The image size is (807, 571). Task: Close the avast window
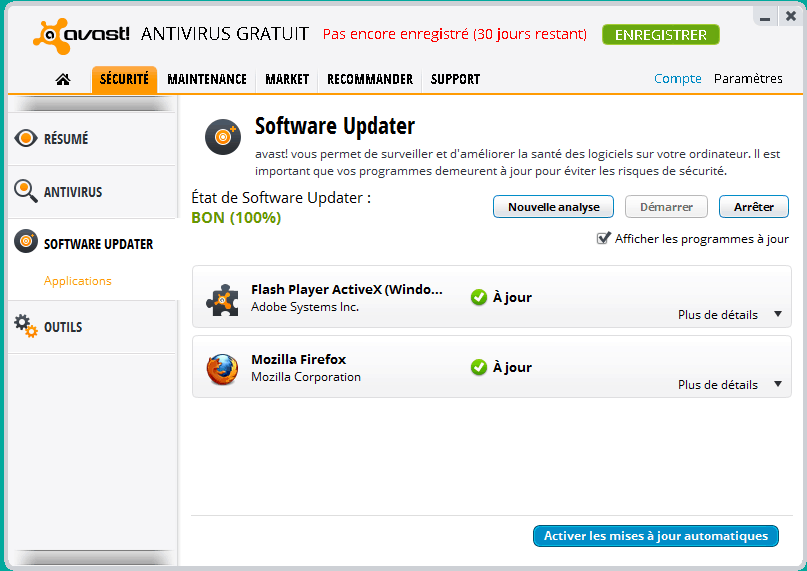click(791, 17)
